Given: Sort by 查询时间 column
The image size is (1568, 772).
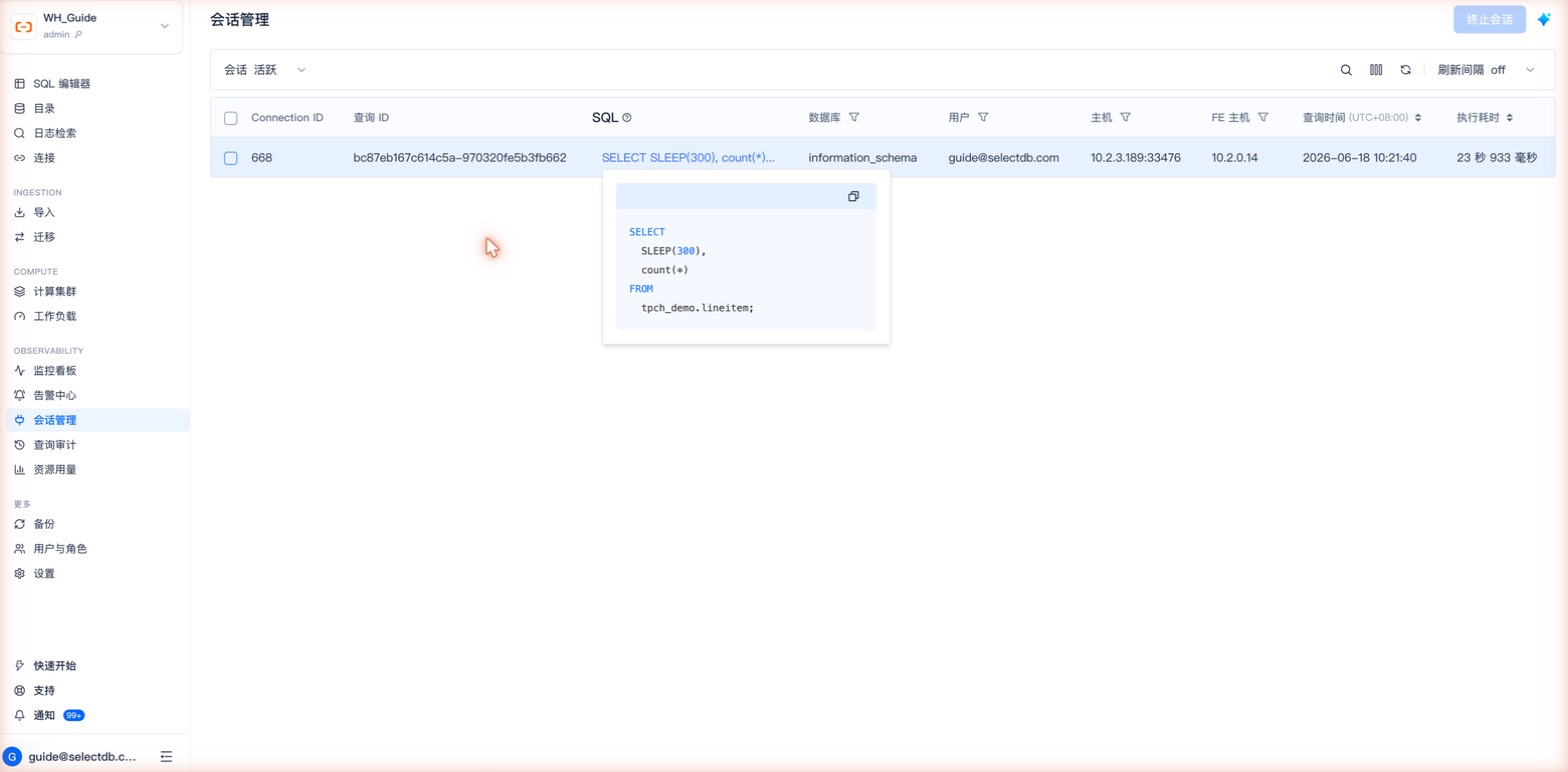Looking at the screenshot, I should click(1418, 118).
